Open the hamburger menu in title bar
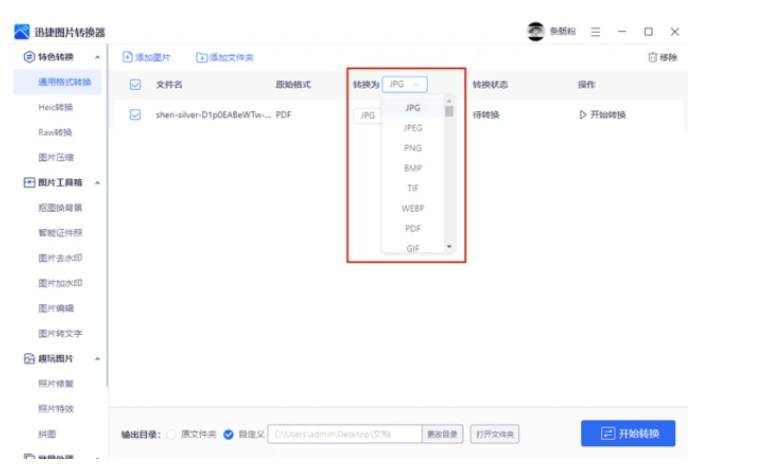This screenshot has width=762, height=474. pyautogui.click(x=595, y=32)
